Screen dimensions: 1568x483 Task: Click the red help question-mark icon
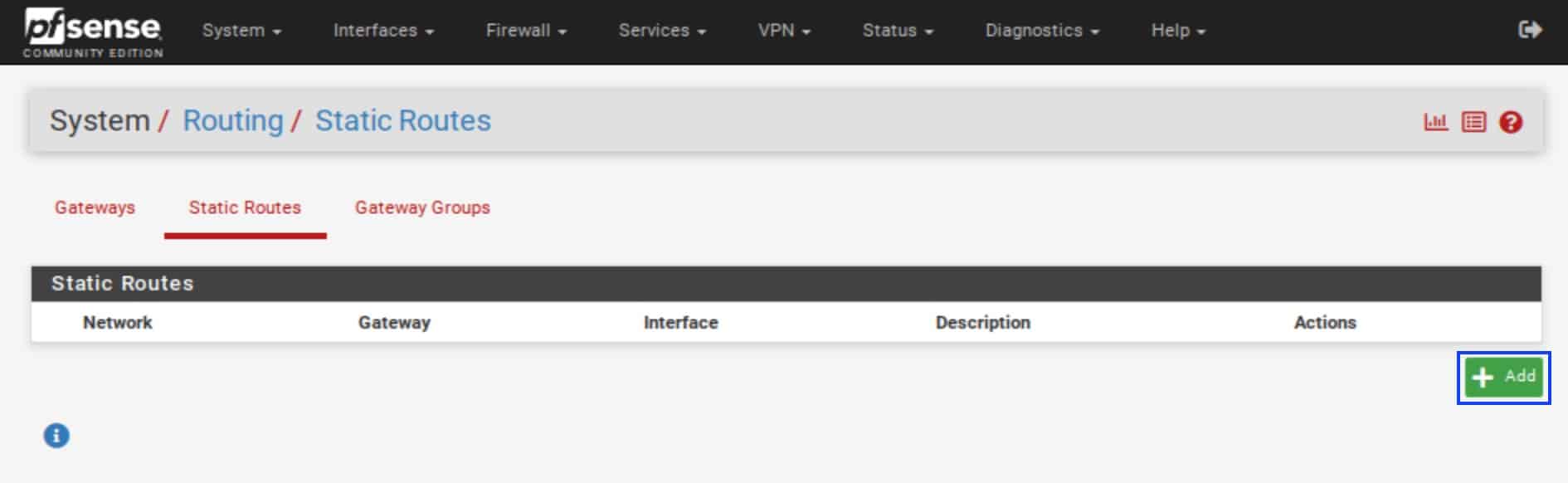[1511, 122]
